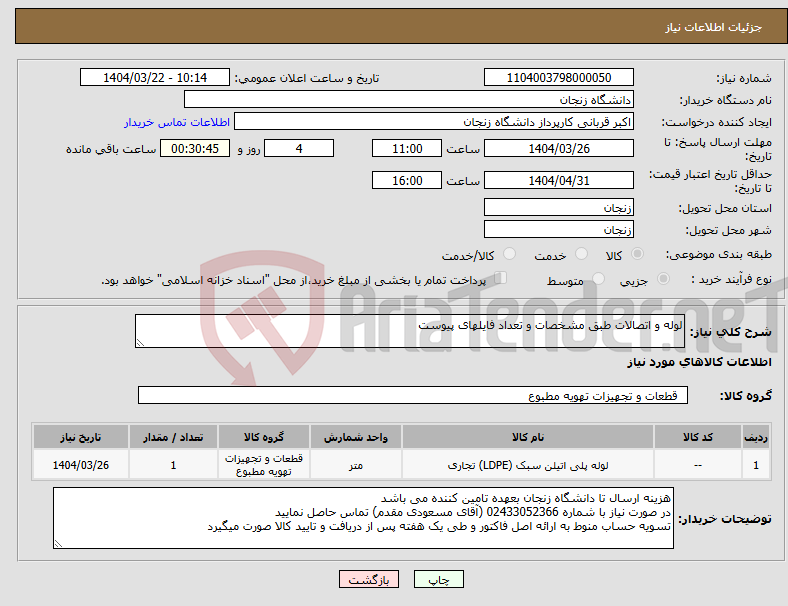Screen dimensions: 788x606
Task: Select the خدمت radio button
Action: click(581, 254)
